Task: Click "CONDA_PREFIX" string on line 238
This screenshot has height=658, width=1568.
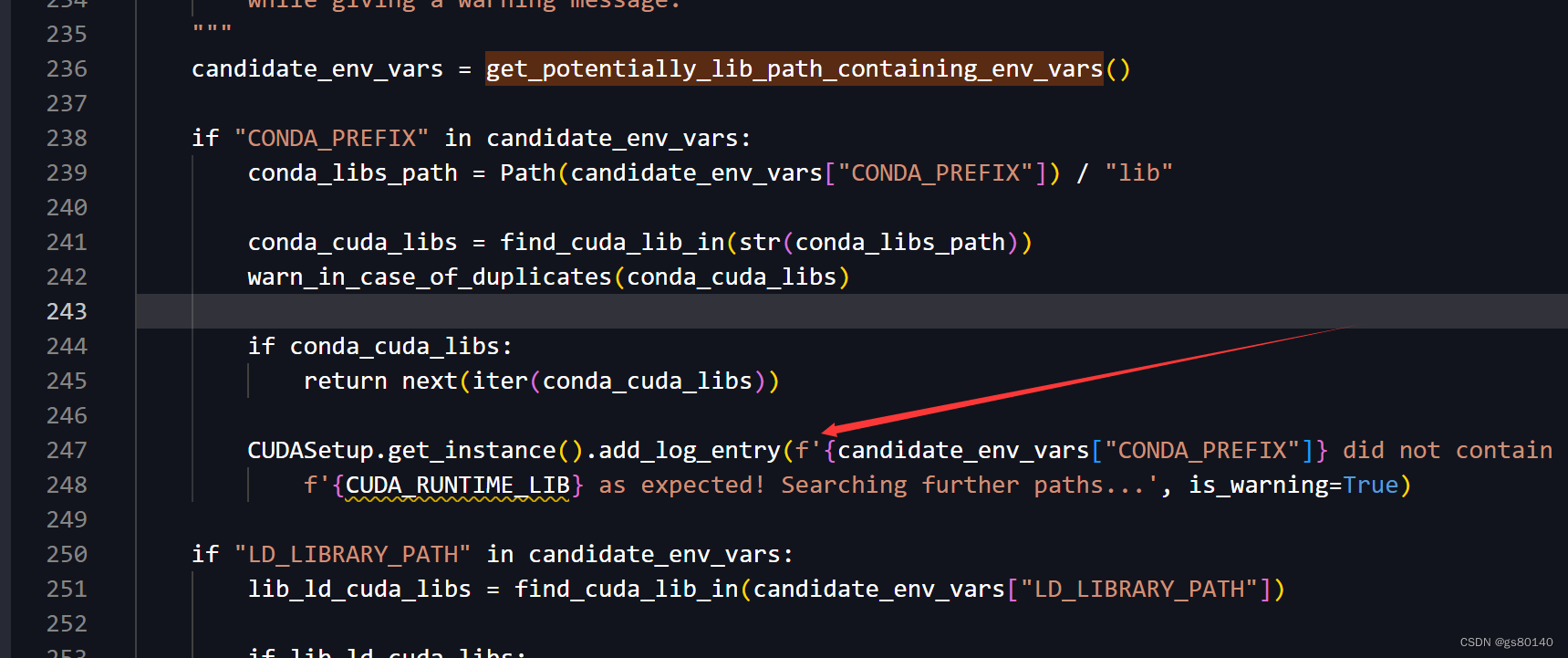Action: (331, 139)
